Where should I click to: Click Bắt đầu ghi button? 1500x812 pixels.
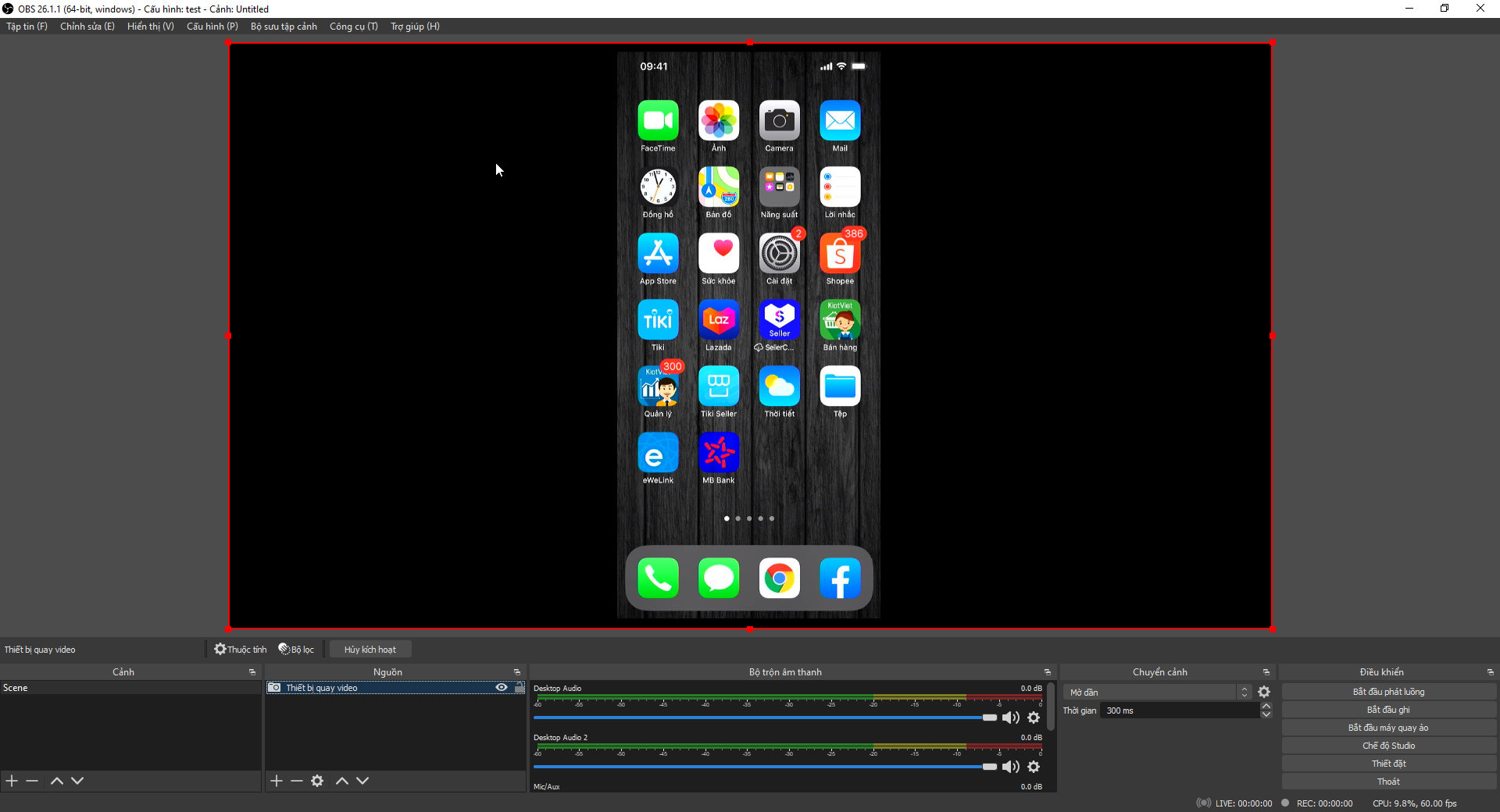click(x=1388, y=709)
